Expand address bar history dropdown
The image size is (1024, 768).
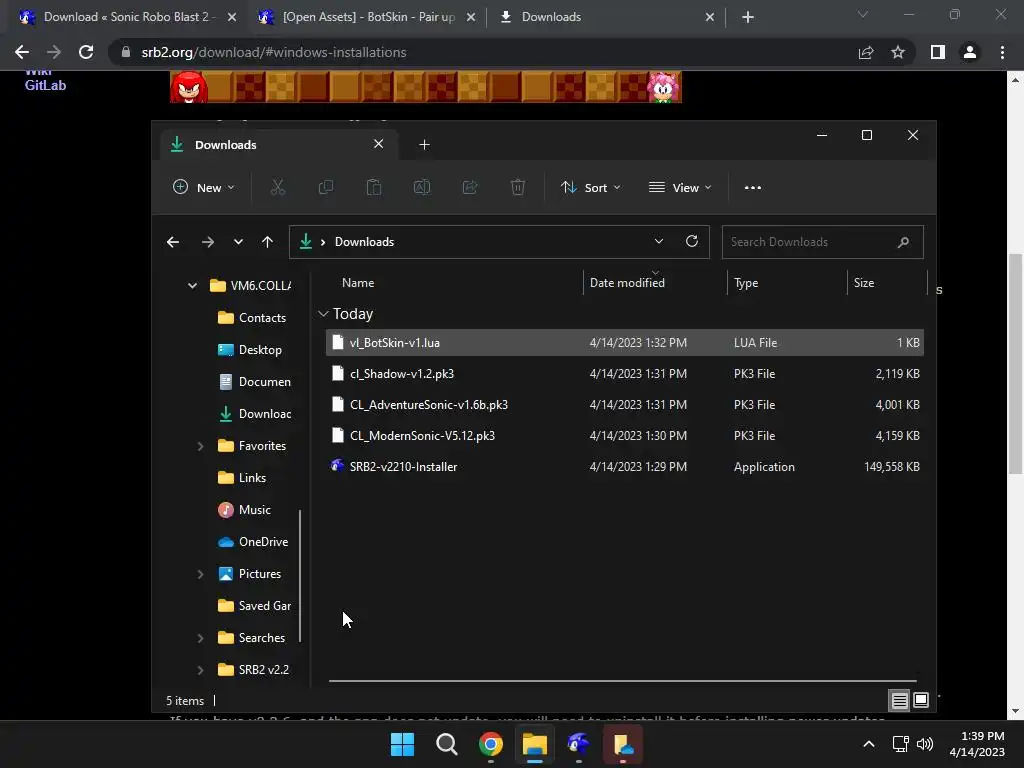click(x=658, y=241)
